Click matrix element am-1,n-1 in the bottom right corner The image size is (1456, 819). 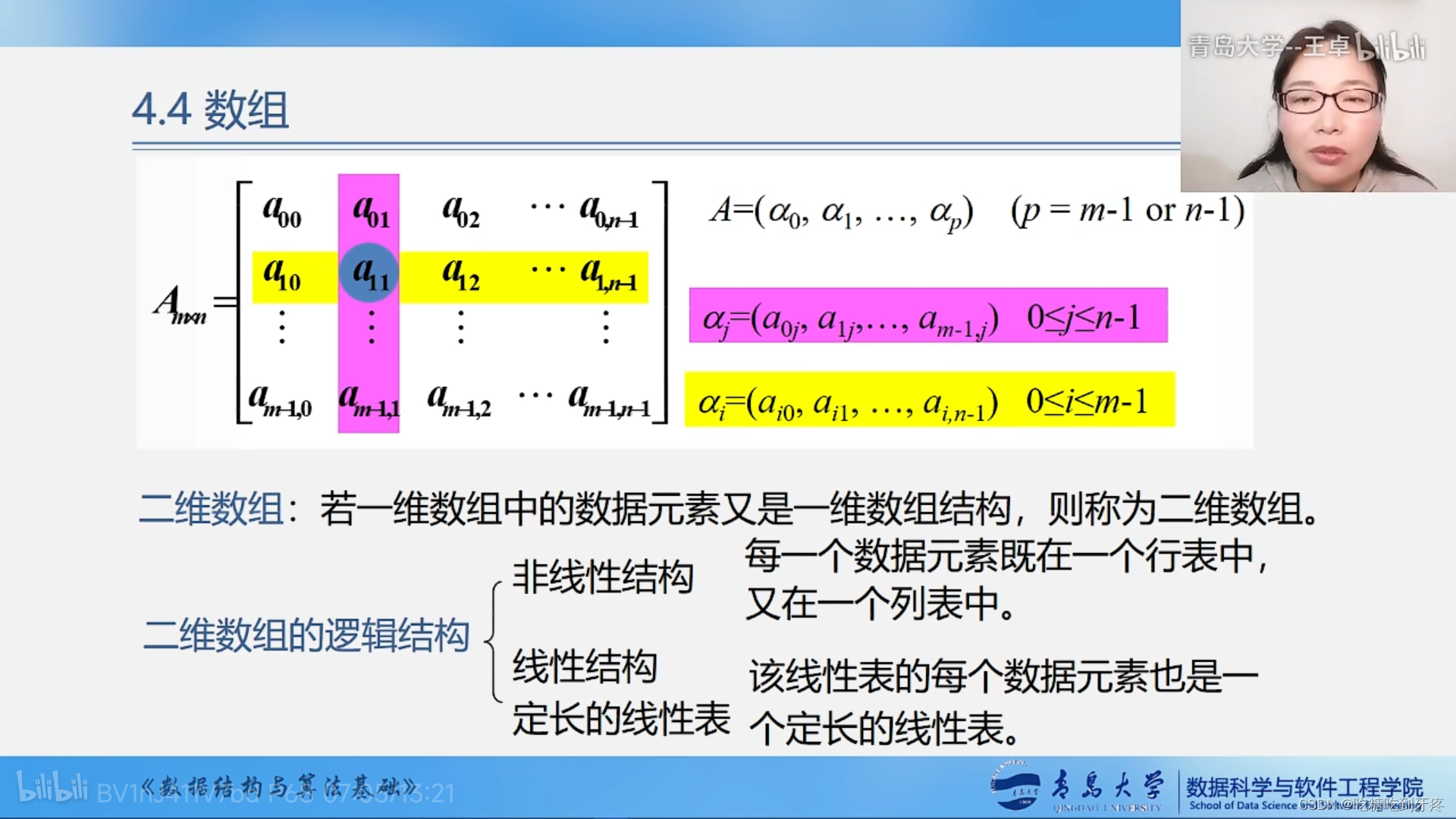[609, 400]
